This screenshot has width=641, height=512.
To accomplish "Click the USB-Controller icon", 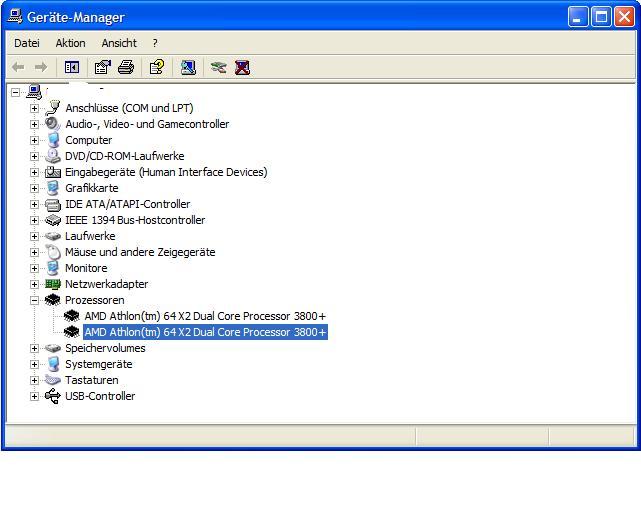I will click(x=53, y=396).
